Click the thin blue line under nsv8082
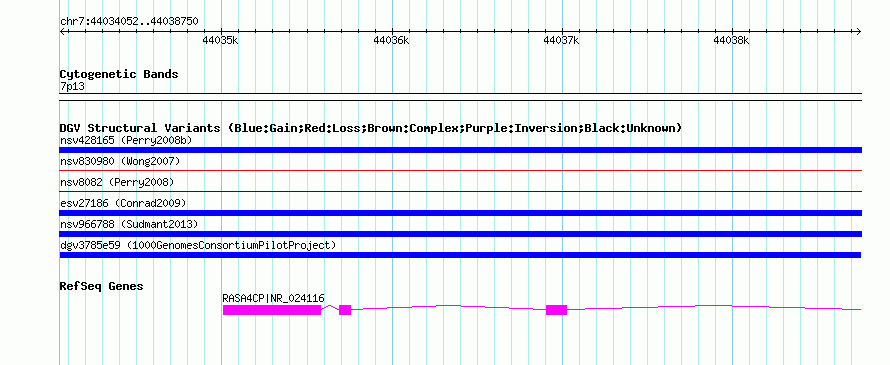This screenshot has width=890, height=365. coord(460,191)
